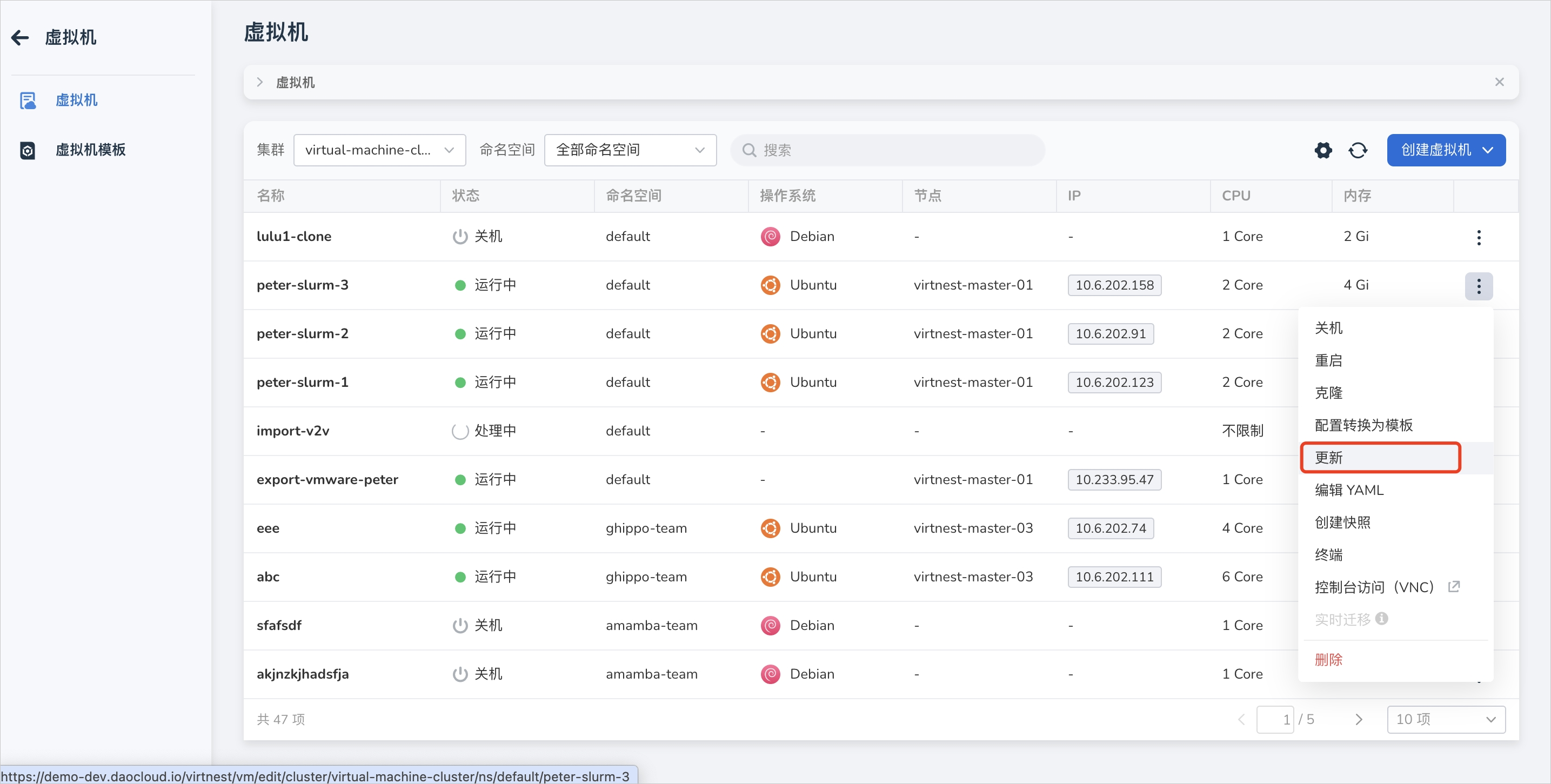Open import-v2v virtual machine

[292, 431]
